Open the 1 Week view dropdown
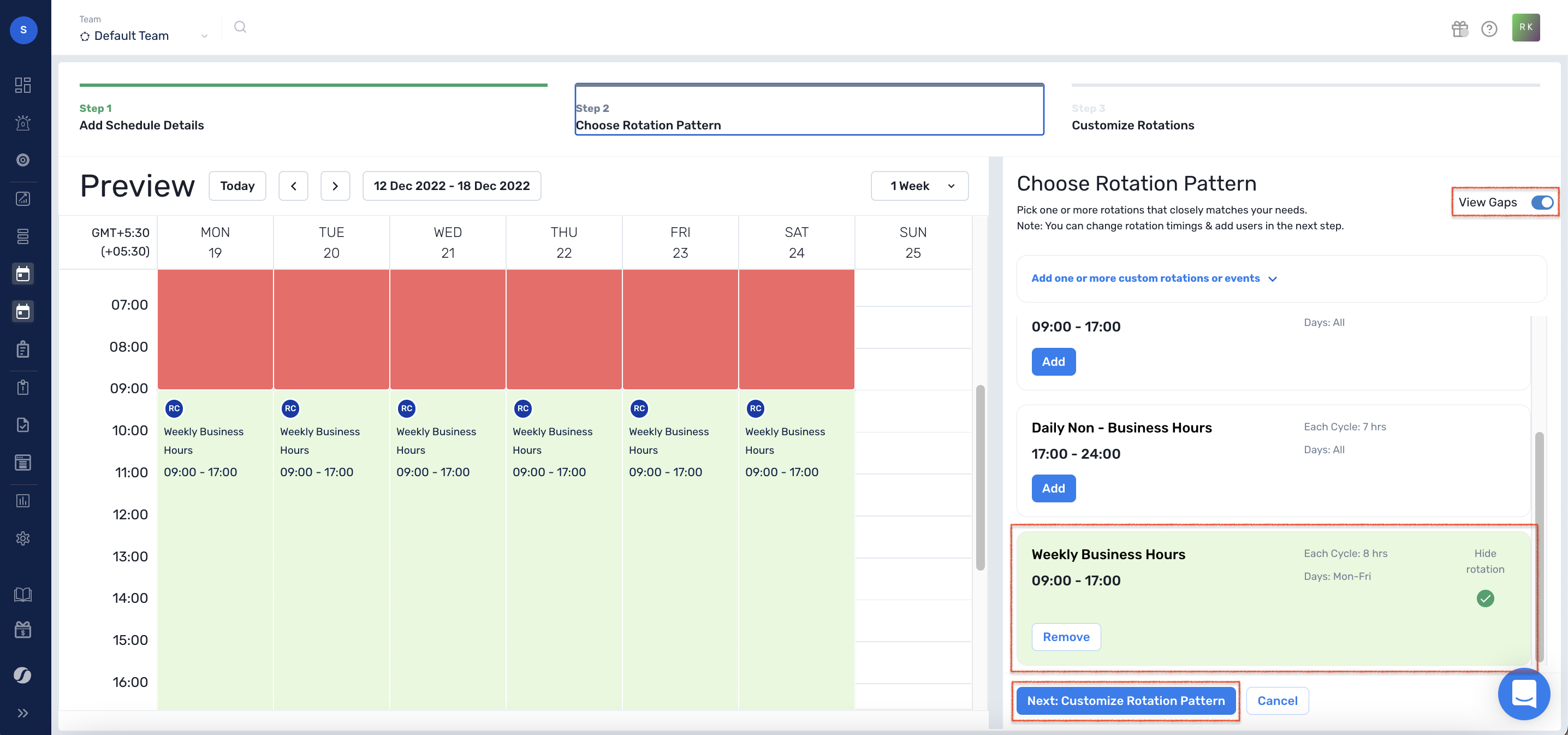1568x735 pixels. (x=919, y=186)
